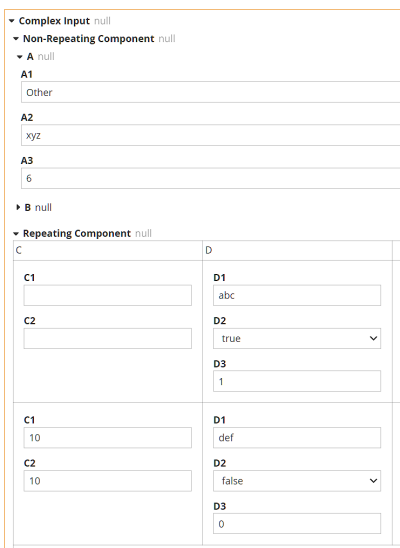Click the empty C2 field in first row

108,338
